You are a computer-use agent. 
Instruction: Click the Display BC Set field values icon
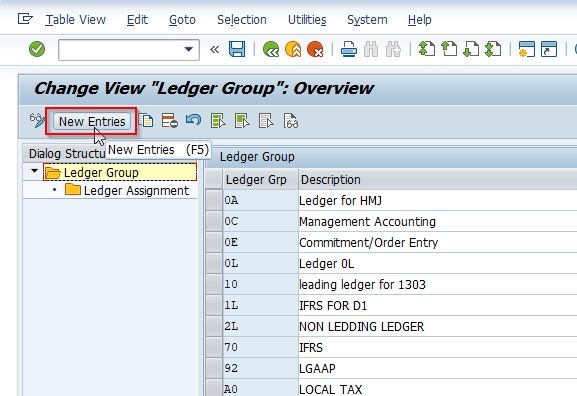point(291,121)
